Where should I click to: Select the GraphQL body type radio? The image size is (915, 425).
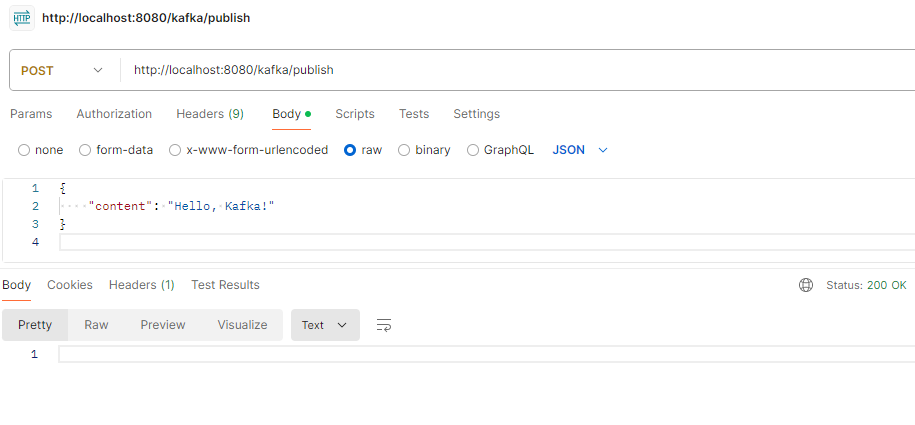(473, 150)
